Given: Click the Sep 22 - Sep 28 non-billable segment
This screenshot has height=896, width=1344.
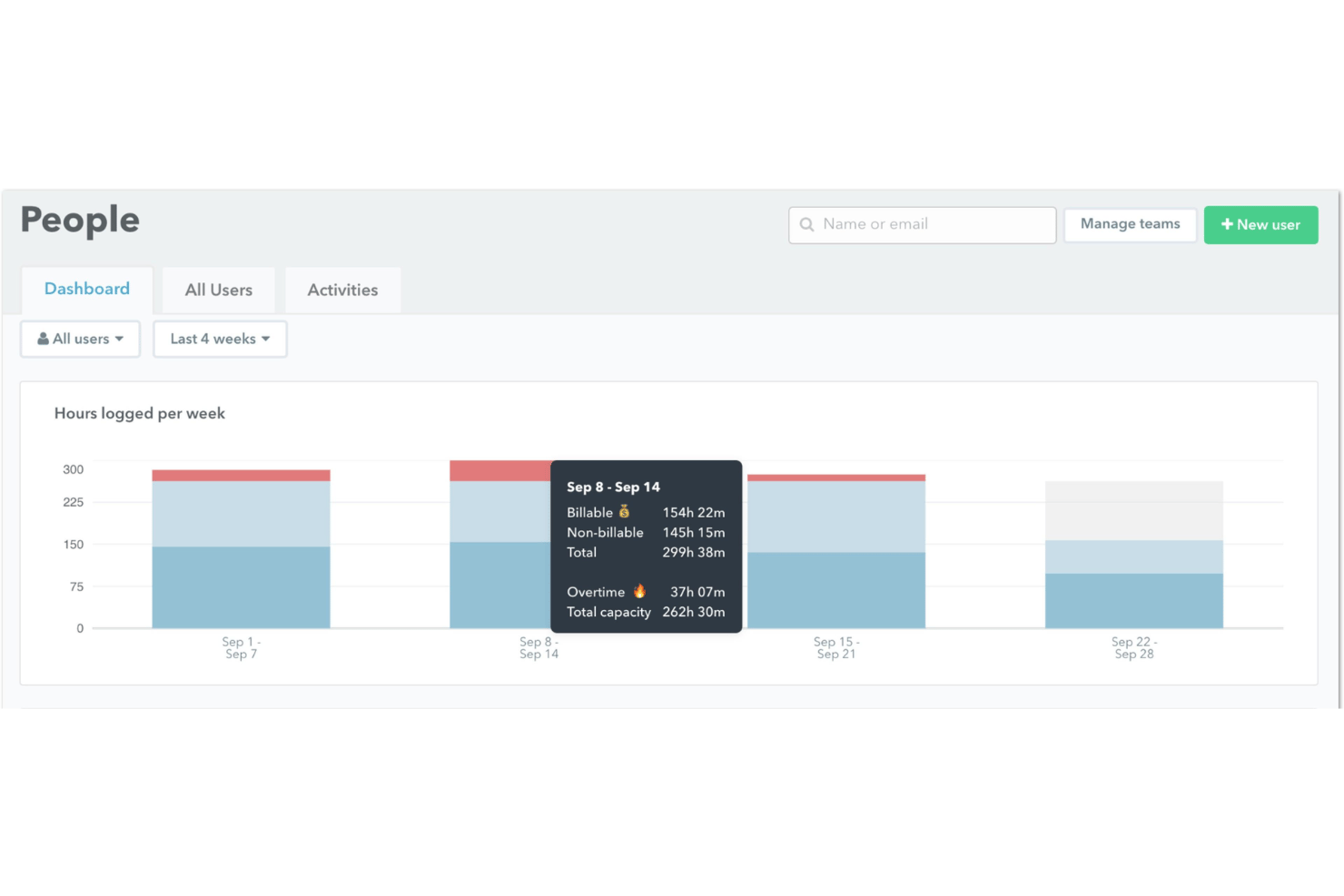Looking at the screenshot, I should pyautogui.click(x=1134, y=557).
